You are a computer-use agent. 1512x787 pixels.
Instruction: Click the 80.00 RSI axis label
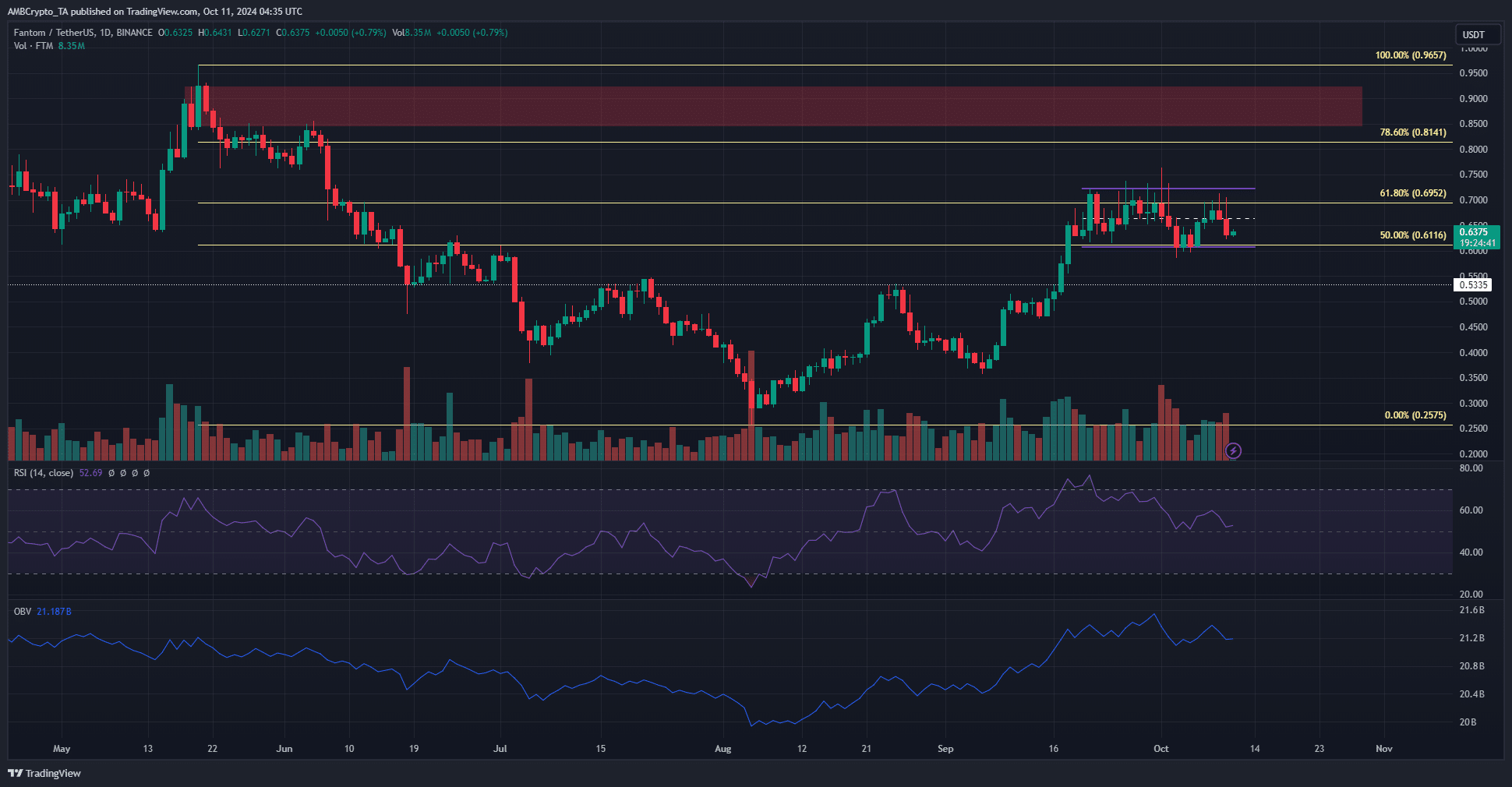point(1471,468)
